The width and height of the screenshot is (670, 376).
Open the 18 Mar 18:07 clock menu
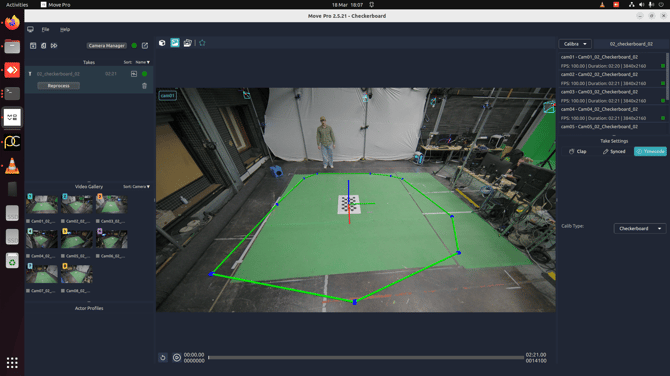pos(347,5)
